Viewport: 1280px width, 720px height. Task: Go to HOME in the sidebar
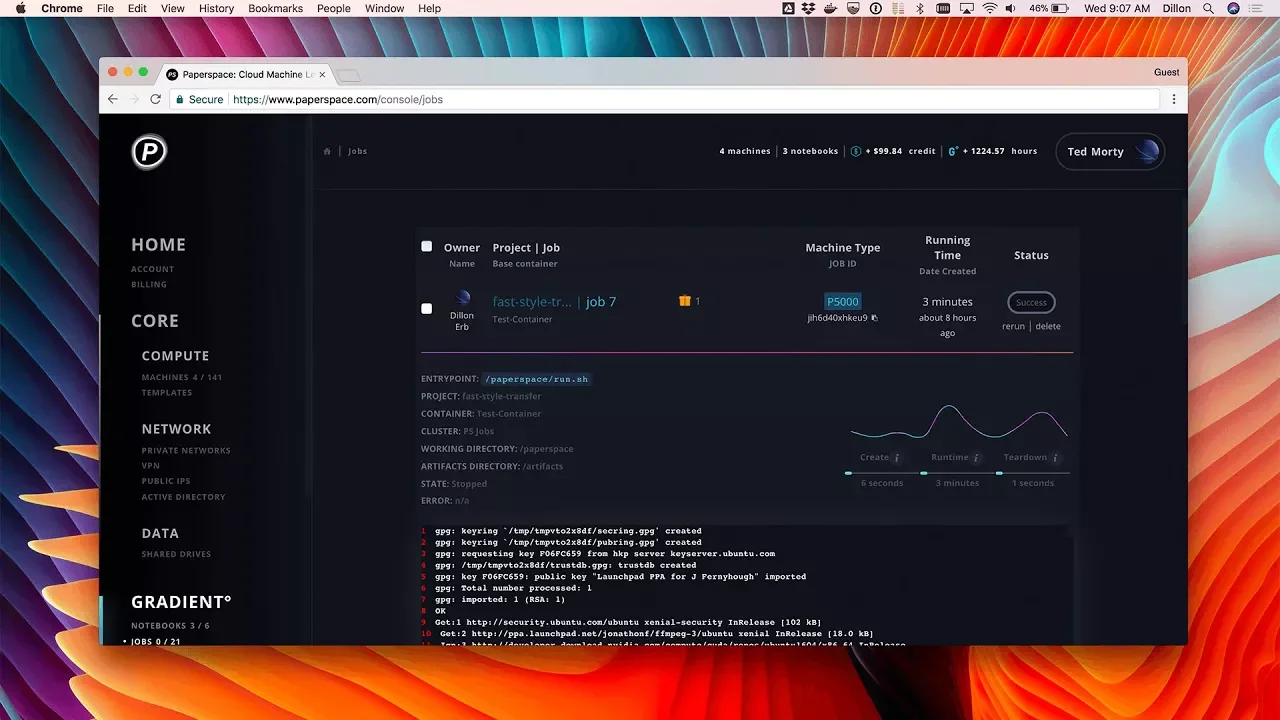(158, 244)
